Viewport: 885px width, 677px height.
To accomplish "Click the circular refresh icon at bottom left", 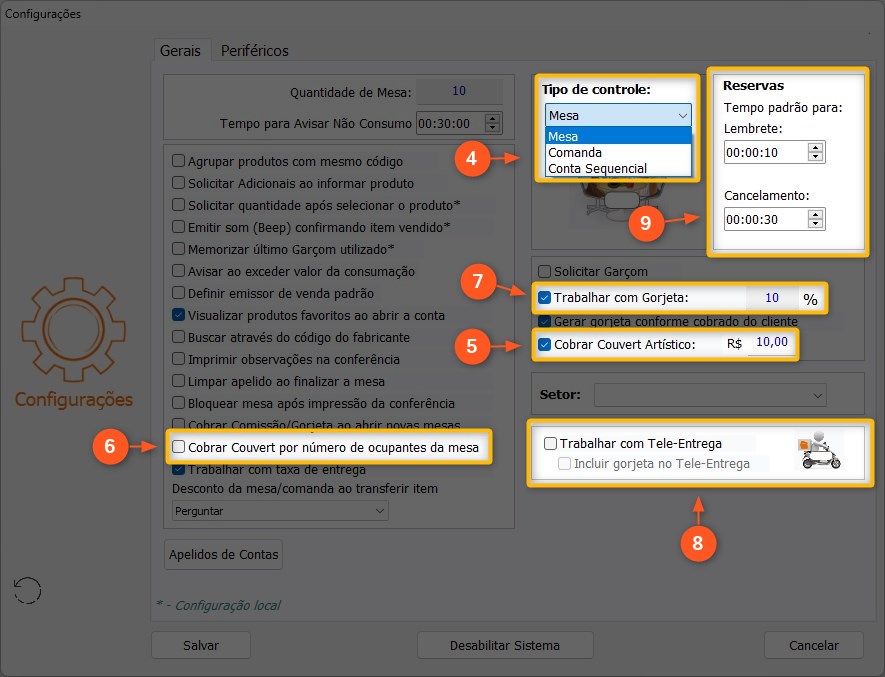I will [x=27, y=590].
